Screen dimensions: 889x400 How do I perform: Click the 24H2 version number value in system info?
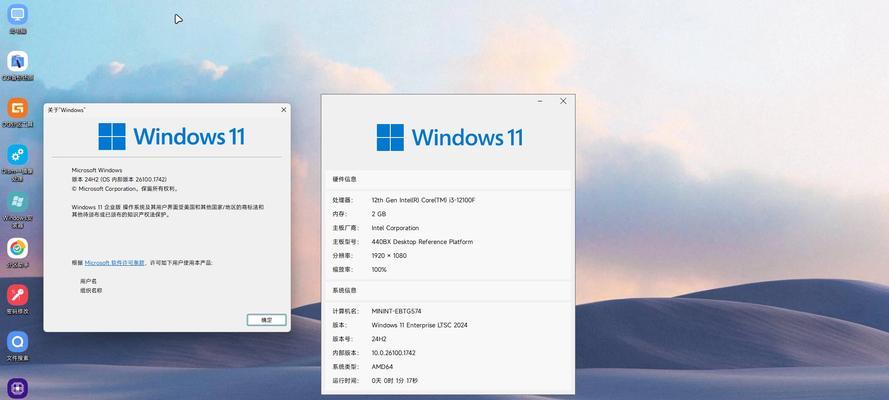click(x=379, y=339)
